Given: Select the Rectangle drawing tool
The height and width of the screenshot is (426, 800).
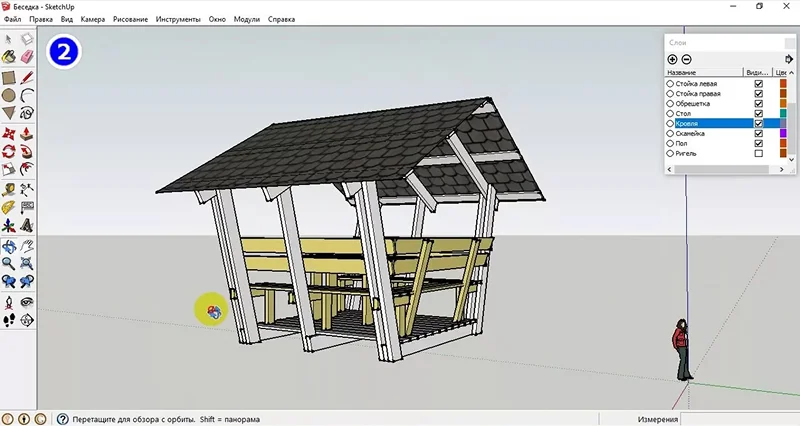Looking at the screenshot, I should pyautogui.click(x=9, y=77).
